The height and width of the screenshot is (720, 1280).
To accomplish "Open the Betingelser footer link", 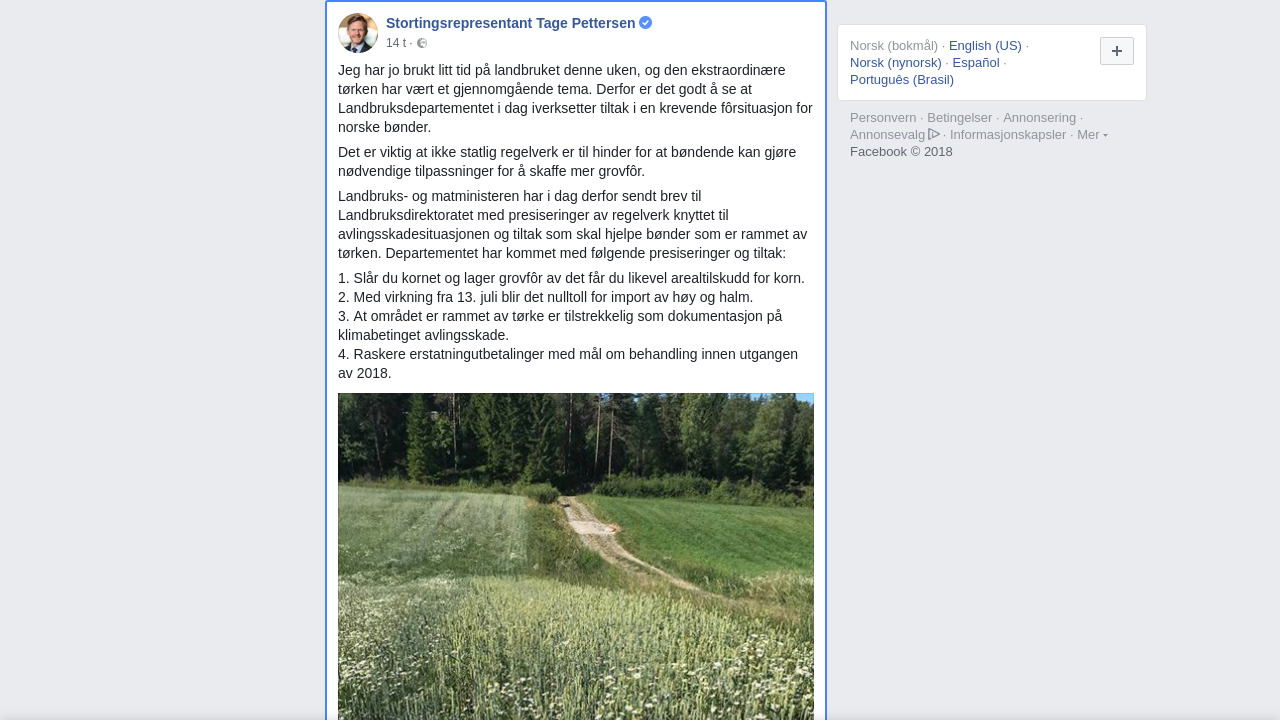I will pyautogui.click(x=960, y=118).
